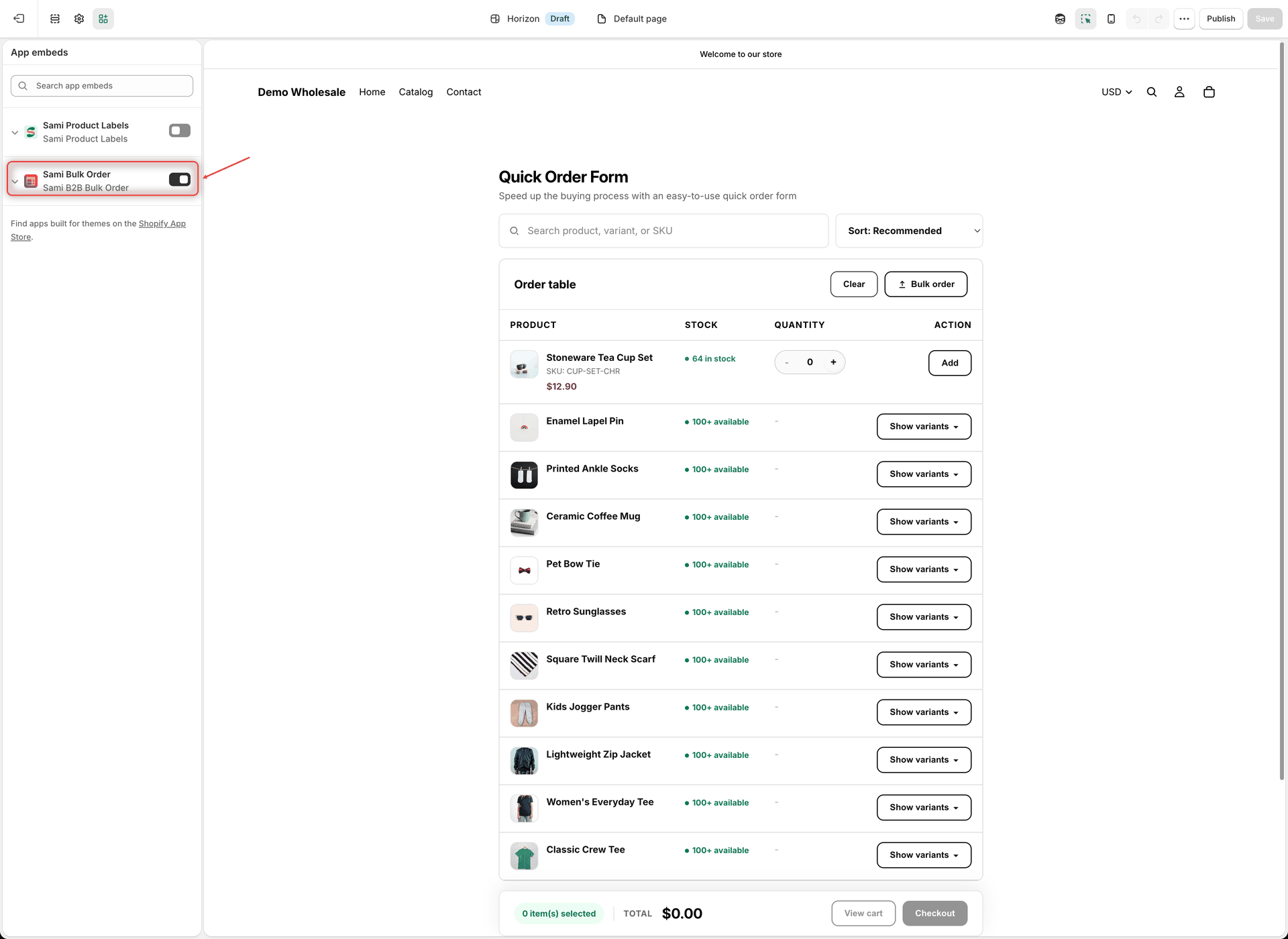Click the redo arrow icon
Image resolution: width=1288 pixels, height=939 pixels.
[x=1159, y=19]
